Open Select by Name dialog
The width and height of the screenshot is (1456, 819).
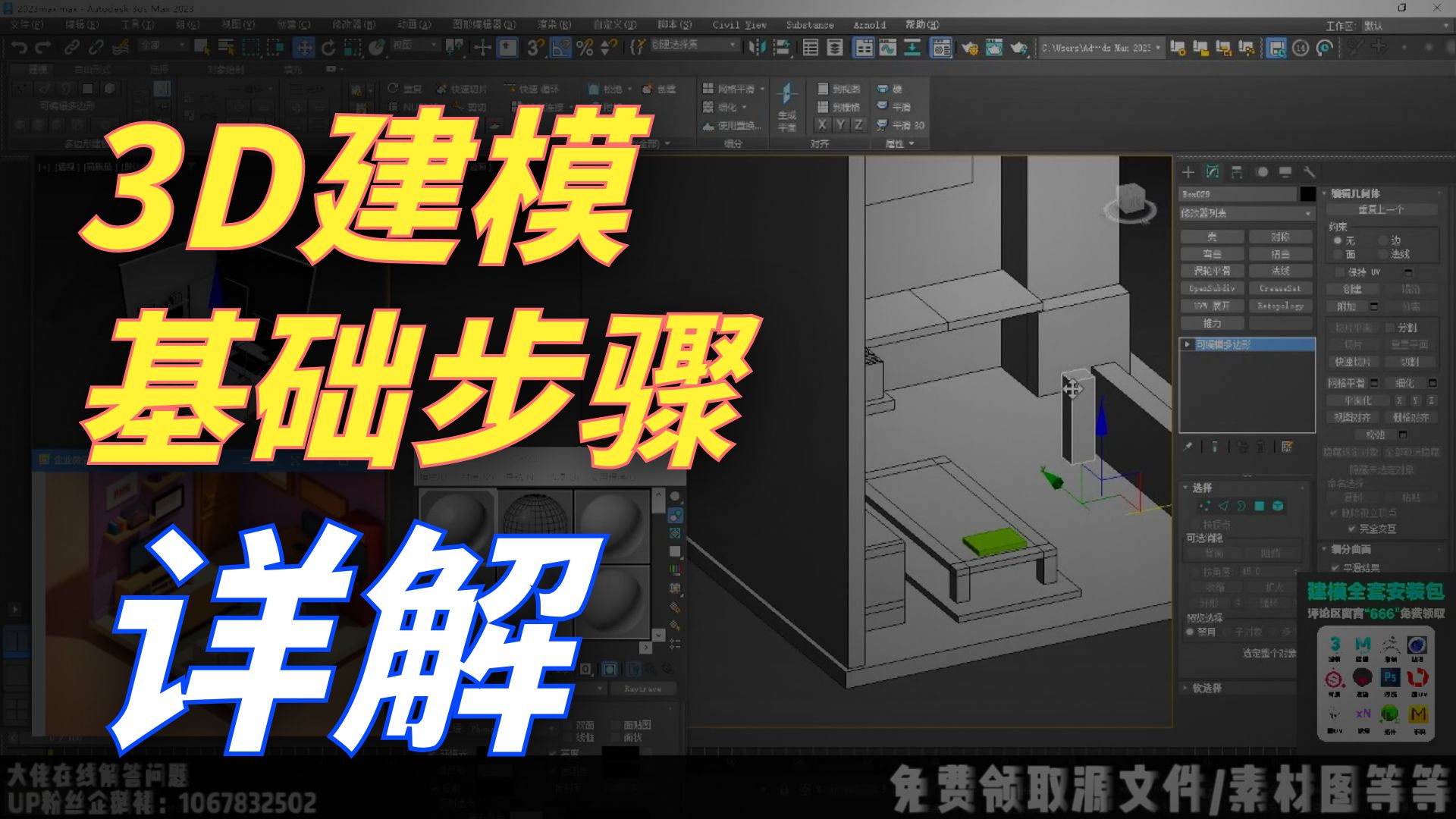click(226, 47)
